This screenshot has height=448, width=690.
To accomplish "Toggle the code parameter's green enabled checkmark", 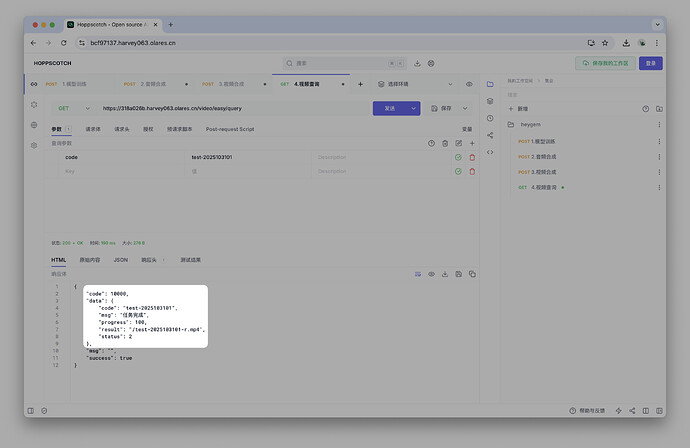I will [x=458, y=157].
